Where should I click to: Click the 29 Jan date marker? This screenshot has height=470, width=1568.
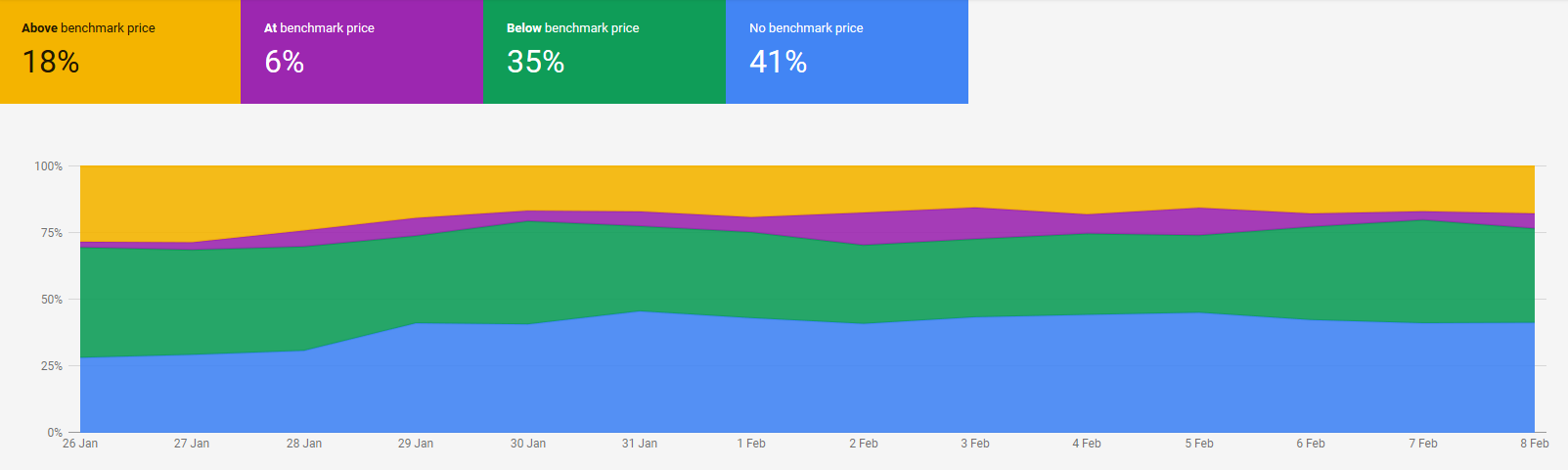coord(416,444)
